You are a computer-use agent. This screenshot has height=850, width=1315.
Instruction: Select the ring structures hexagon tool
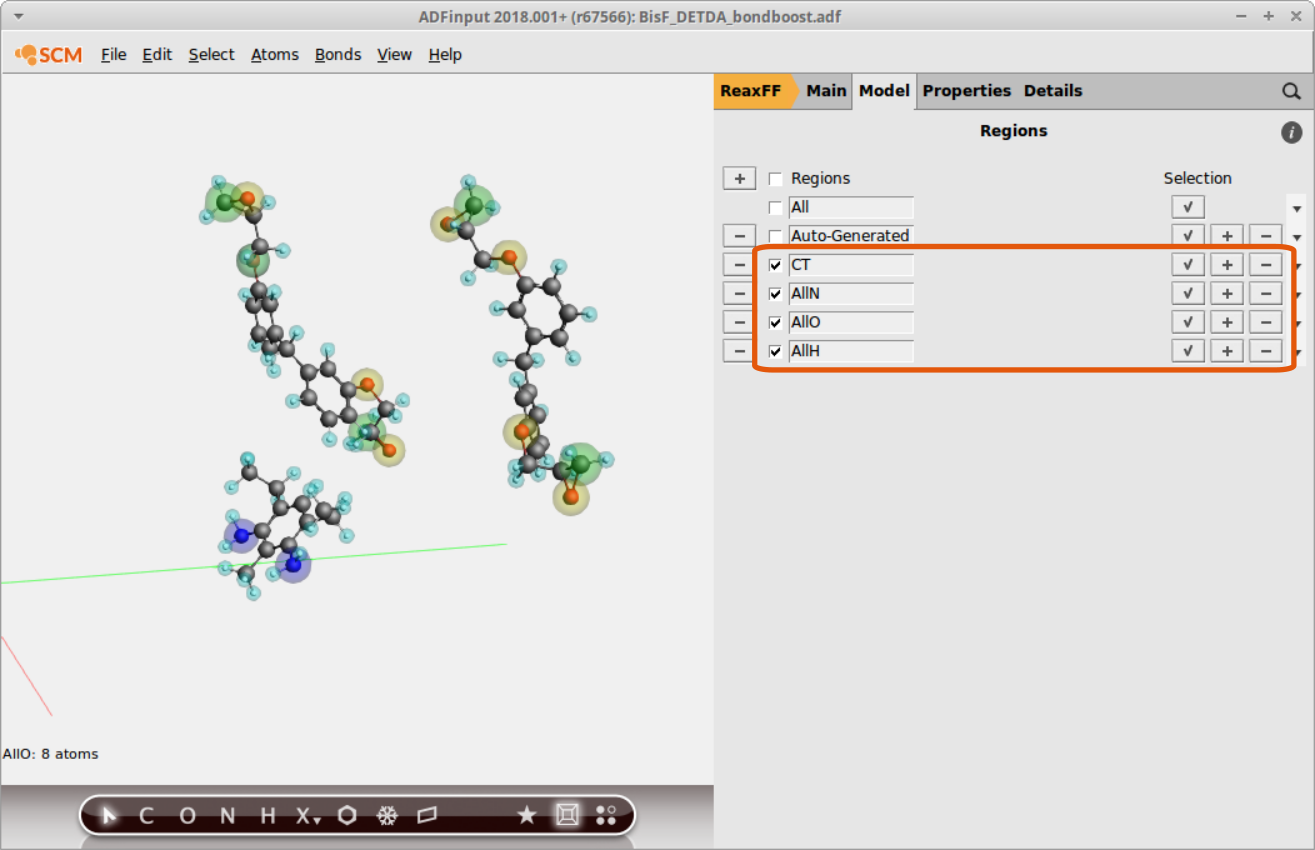(347, 816)
